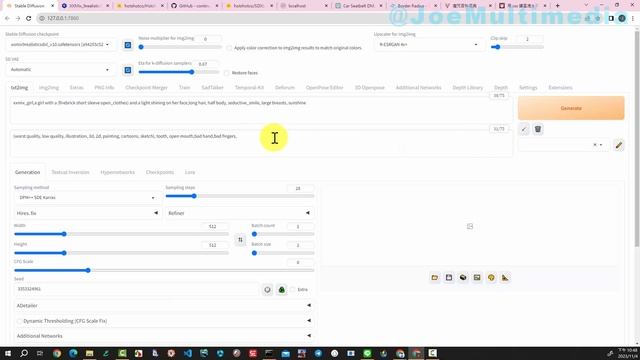Open the Checkpoint Merger tab
The width and height of the screenshot is (640, 360).
pos(146,88)
